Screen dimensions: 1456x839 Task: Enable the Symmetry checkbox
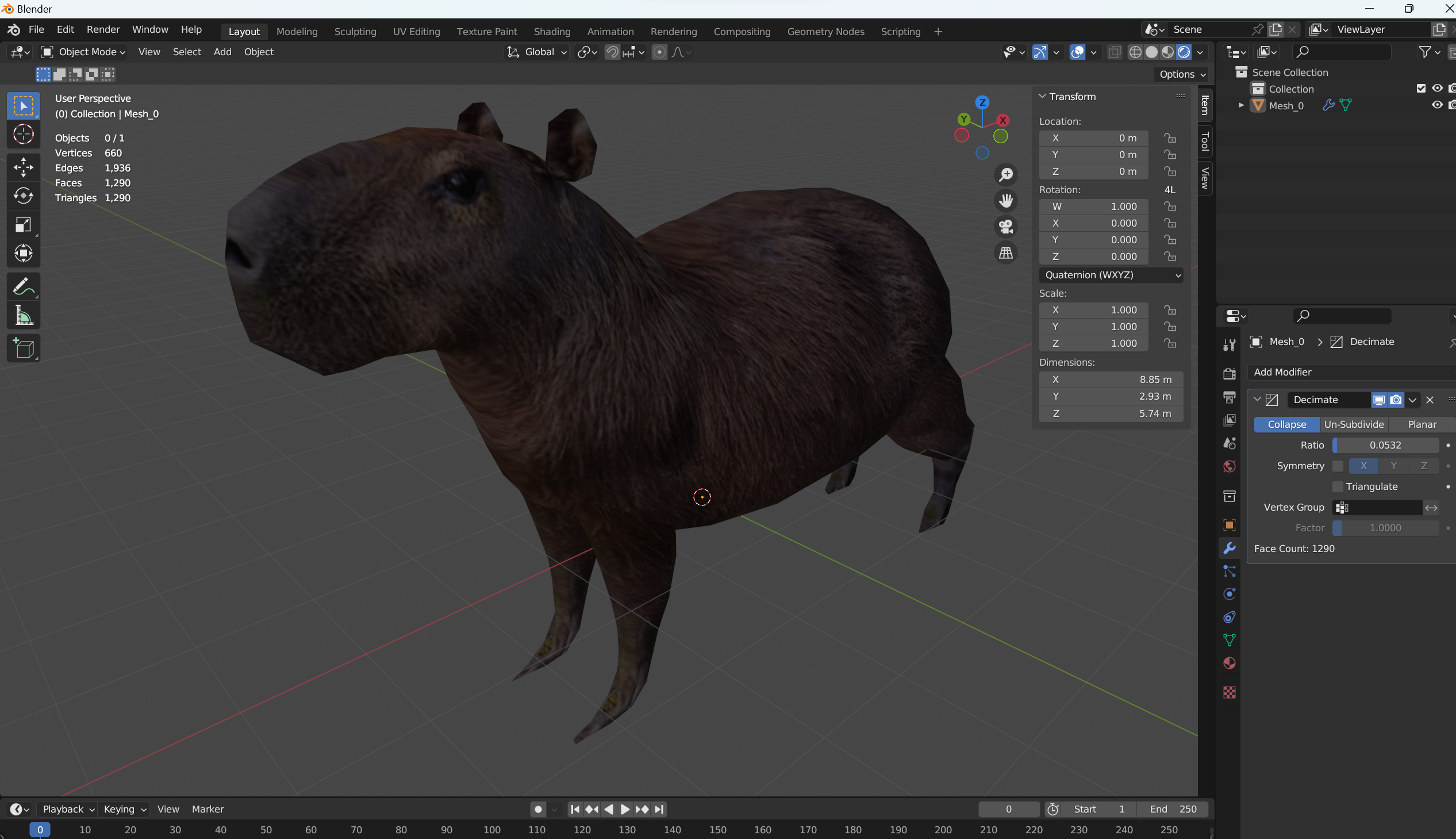1338,466
